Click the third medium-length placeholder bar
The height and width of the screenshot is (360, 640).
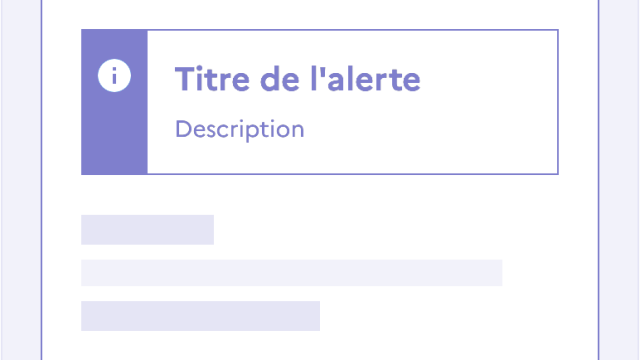200,316
